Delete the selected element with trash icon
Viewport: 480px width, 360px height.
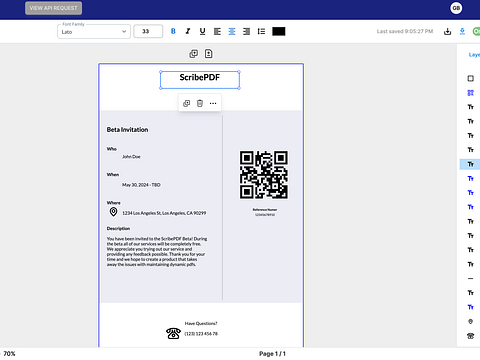click(200, 103)
